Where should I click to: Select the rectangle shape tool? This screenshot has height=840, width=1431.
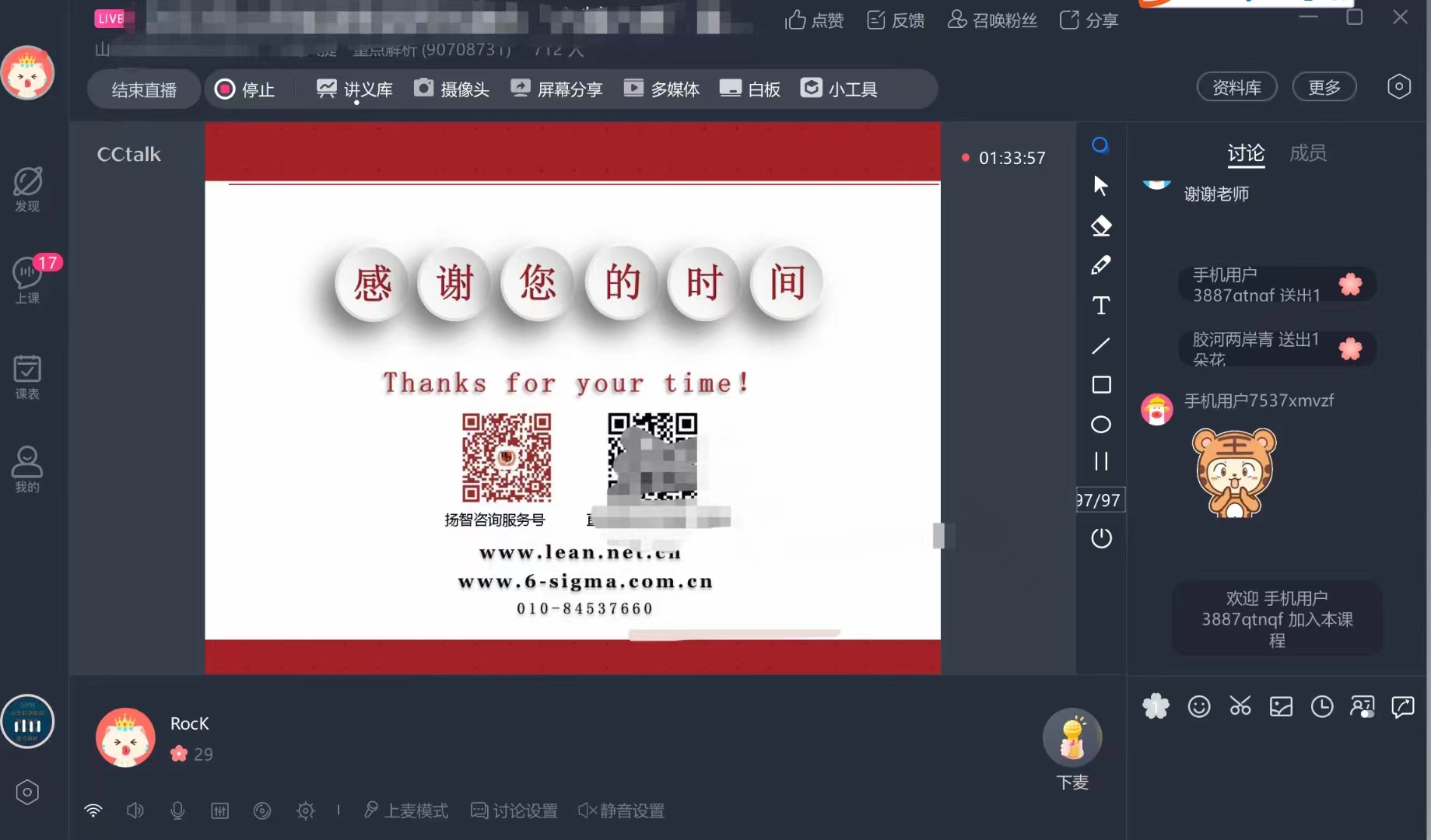(x=1100, y=385)
